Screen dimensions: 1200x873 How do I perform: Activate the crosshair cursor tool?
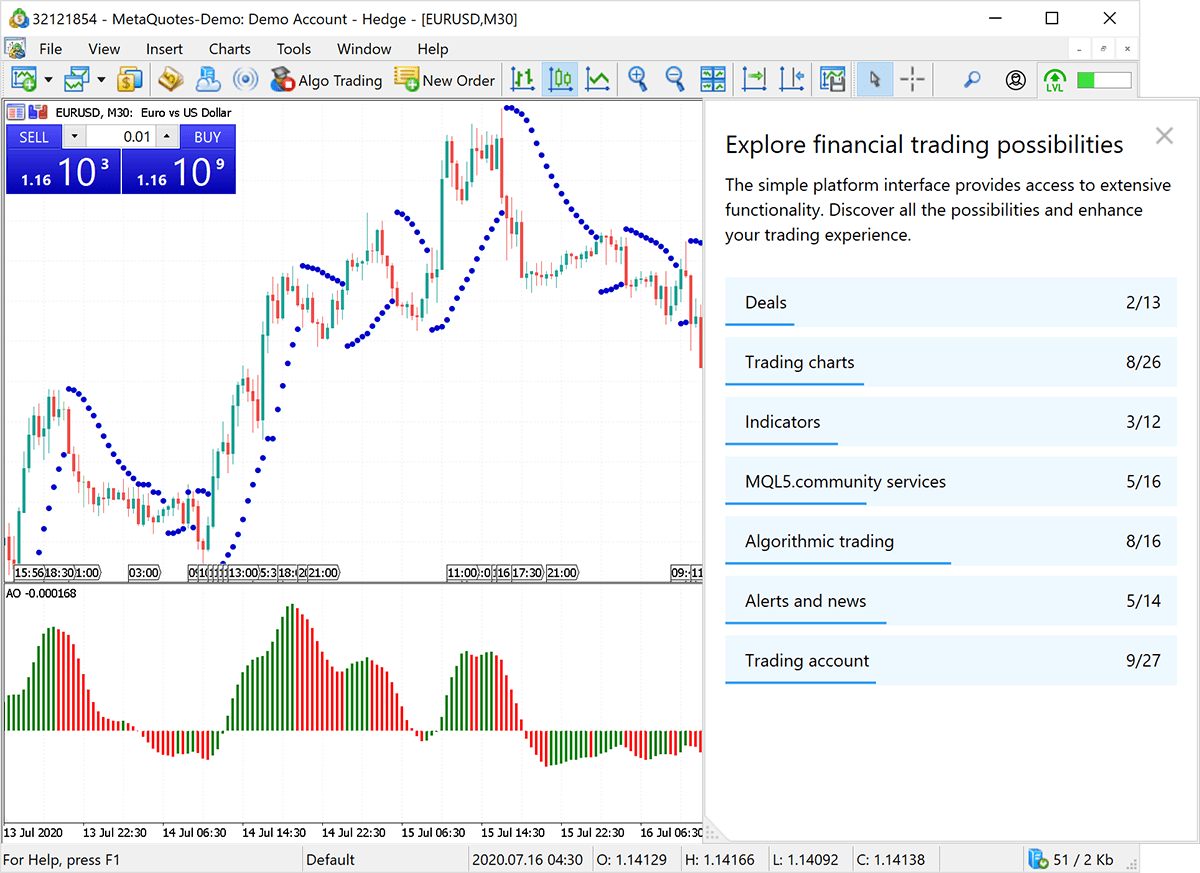pyautogui.click(x=912, y=79)
